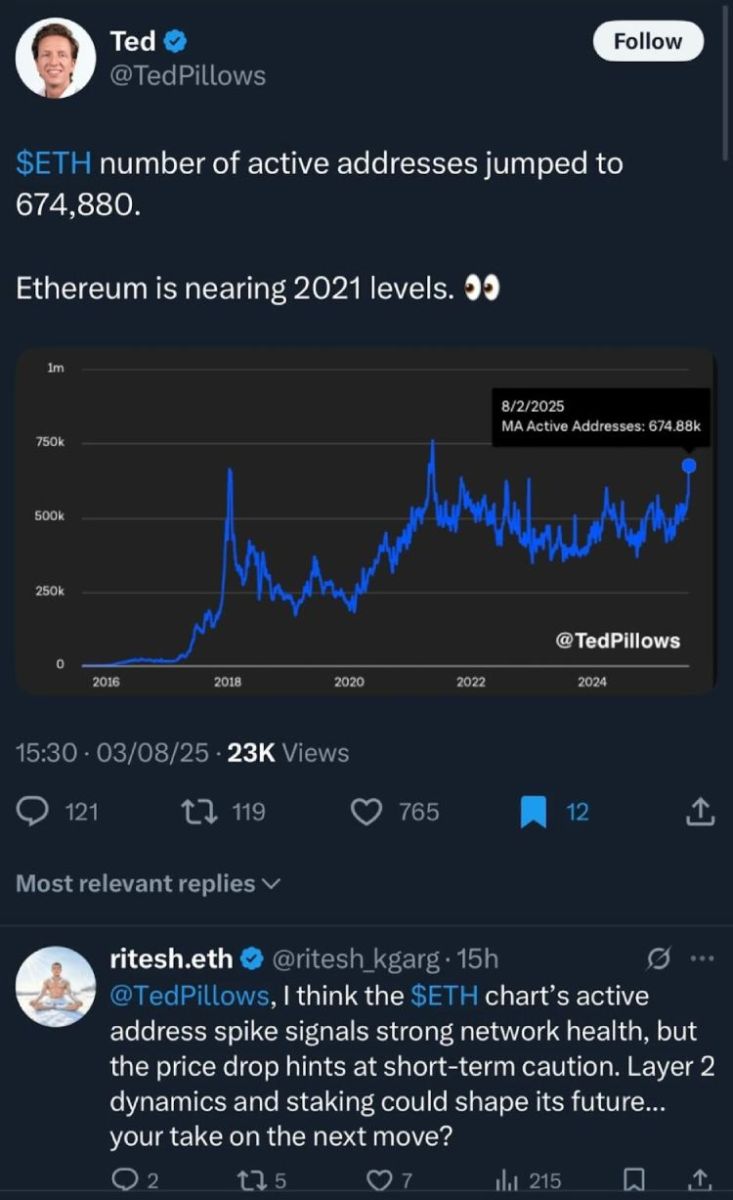733x1200 pixels.
Task: Share Ted's post via upload icon
Action: coord(701,812)
